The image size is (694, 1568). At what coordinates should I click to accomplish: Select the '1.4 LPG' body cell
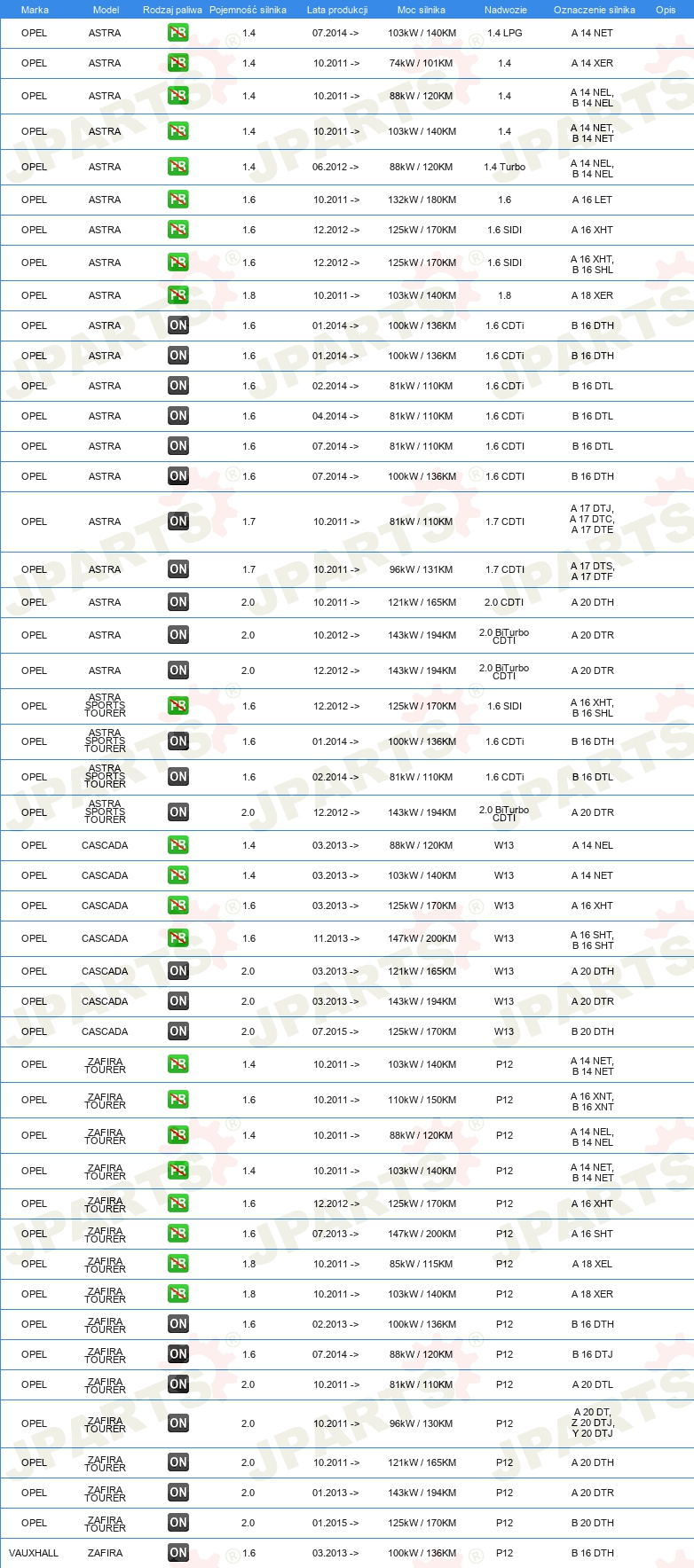tap(505, 33)
